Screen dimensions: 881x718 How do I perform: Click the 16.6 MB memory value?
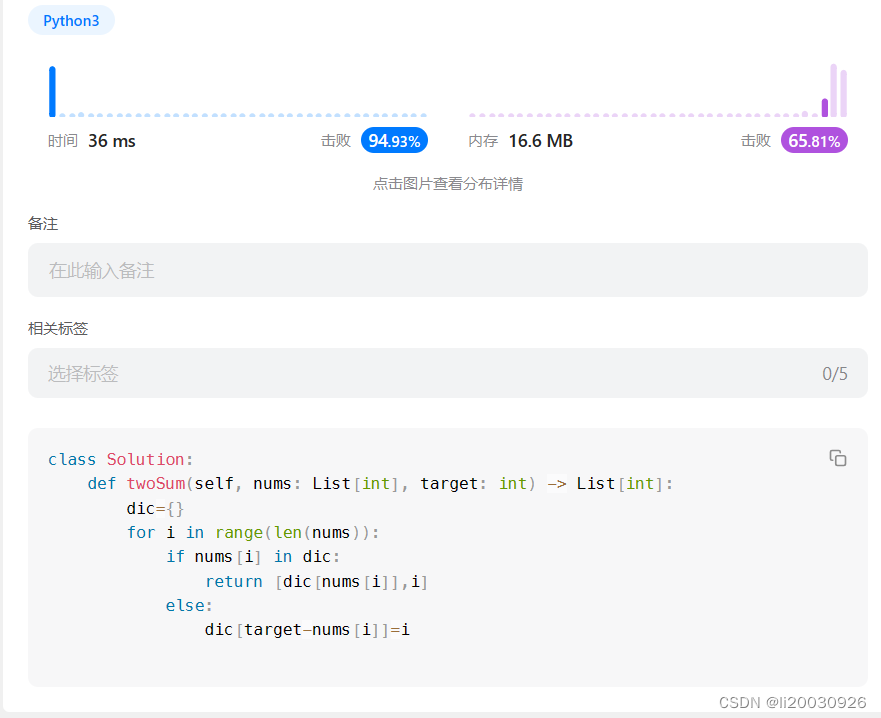point(540,140)
